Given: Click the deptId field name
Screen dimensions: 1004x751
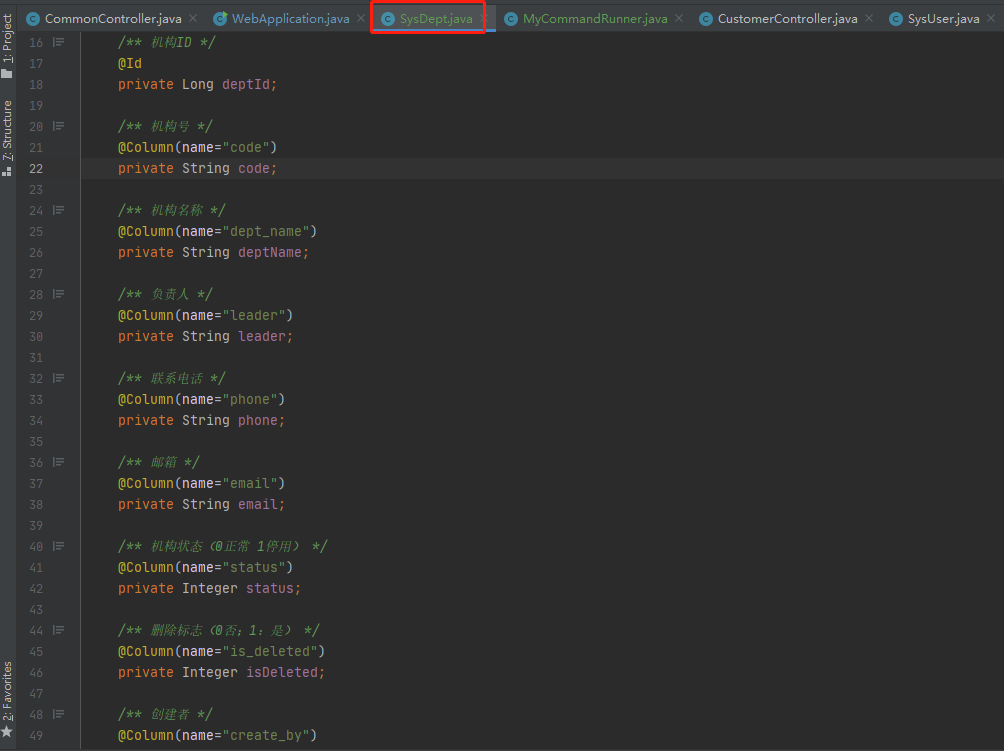Looking at the screenshot, I should 246,85.
